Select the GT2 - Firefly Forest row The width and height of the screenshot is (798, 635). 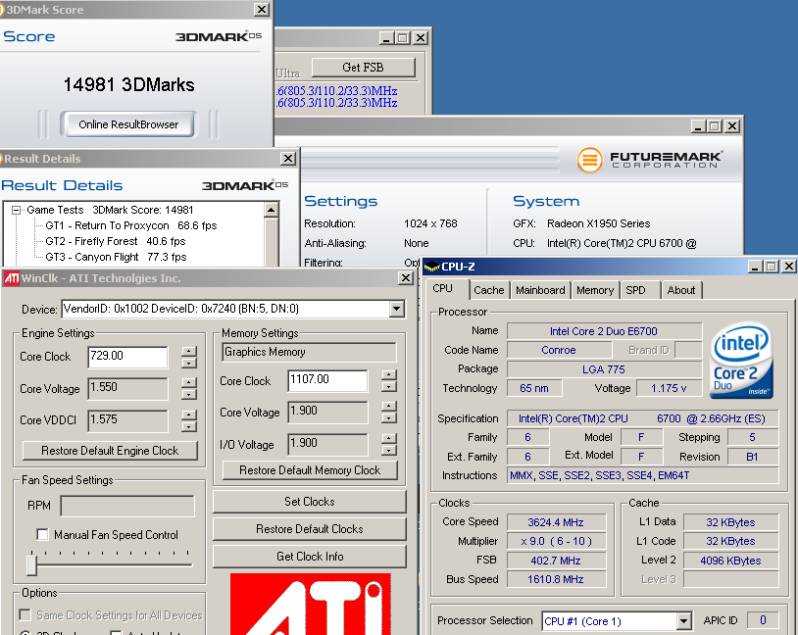[116, 241]
